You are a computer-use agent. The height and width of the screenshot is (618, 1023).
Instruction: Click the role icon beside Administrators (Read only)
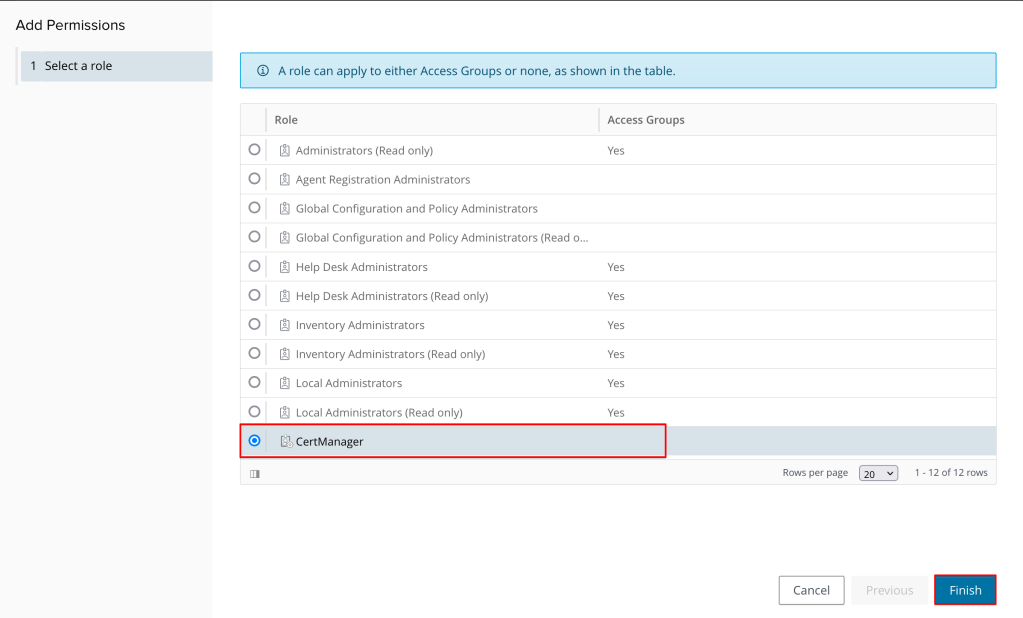click(285, 150)
